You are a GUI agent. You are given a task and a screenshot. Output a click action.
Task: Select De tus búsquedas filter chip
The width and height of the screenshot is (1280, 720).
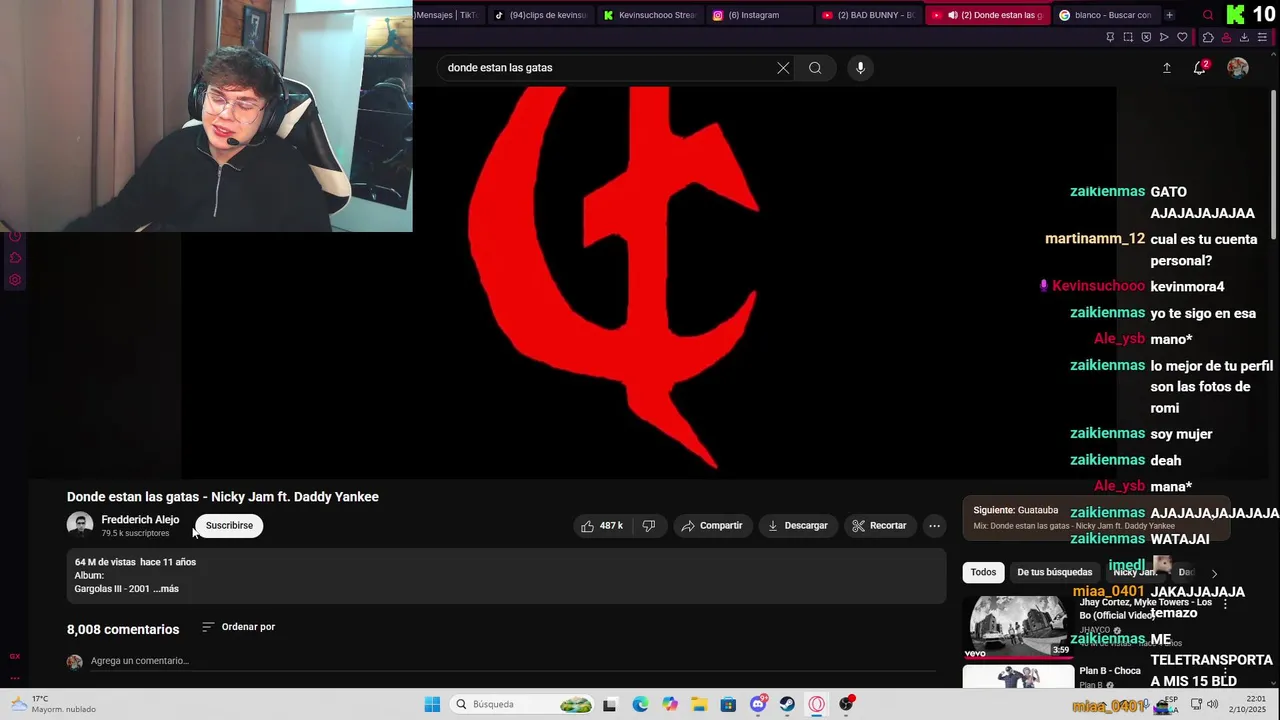pos(1054,572)
